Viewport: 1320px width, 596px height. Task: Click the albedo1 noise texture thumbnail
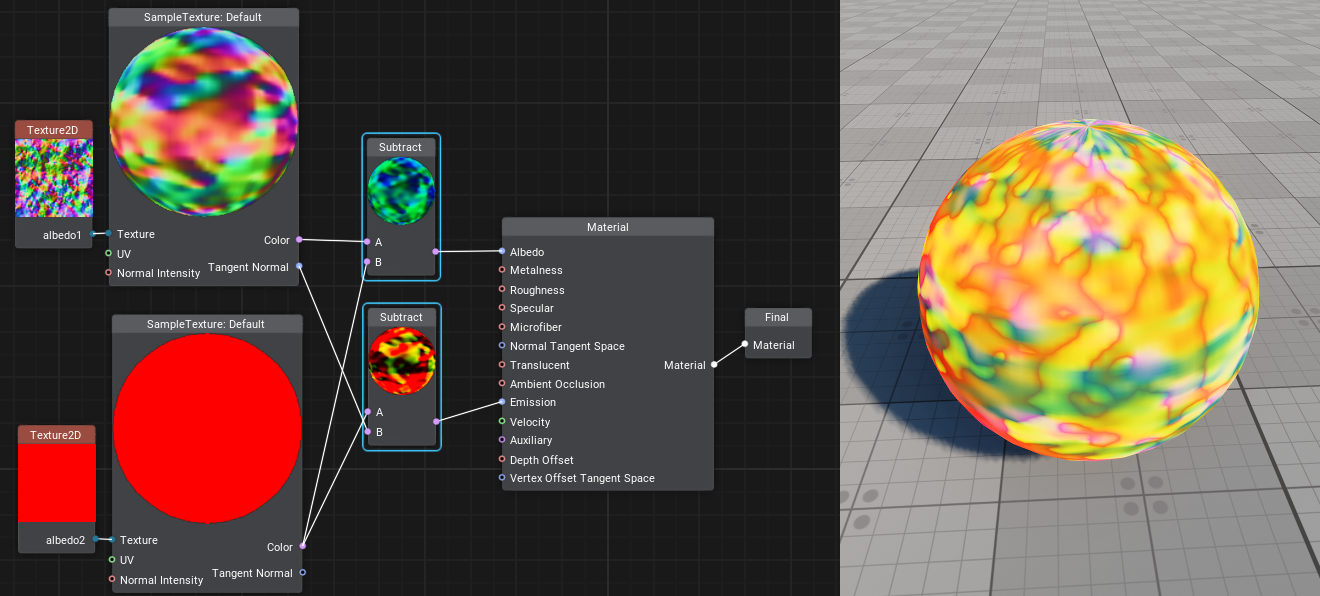coord(54,178)
